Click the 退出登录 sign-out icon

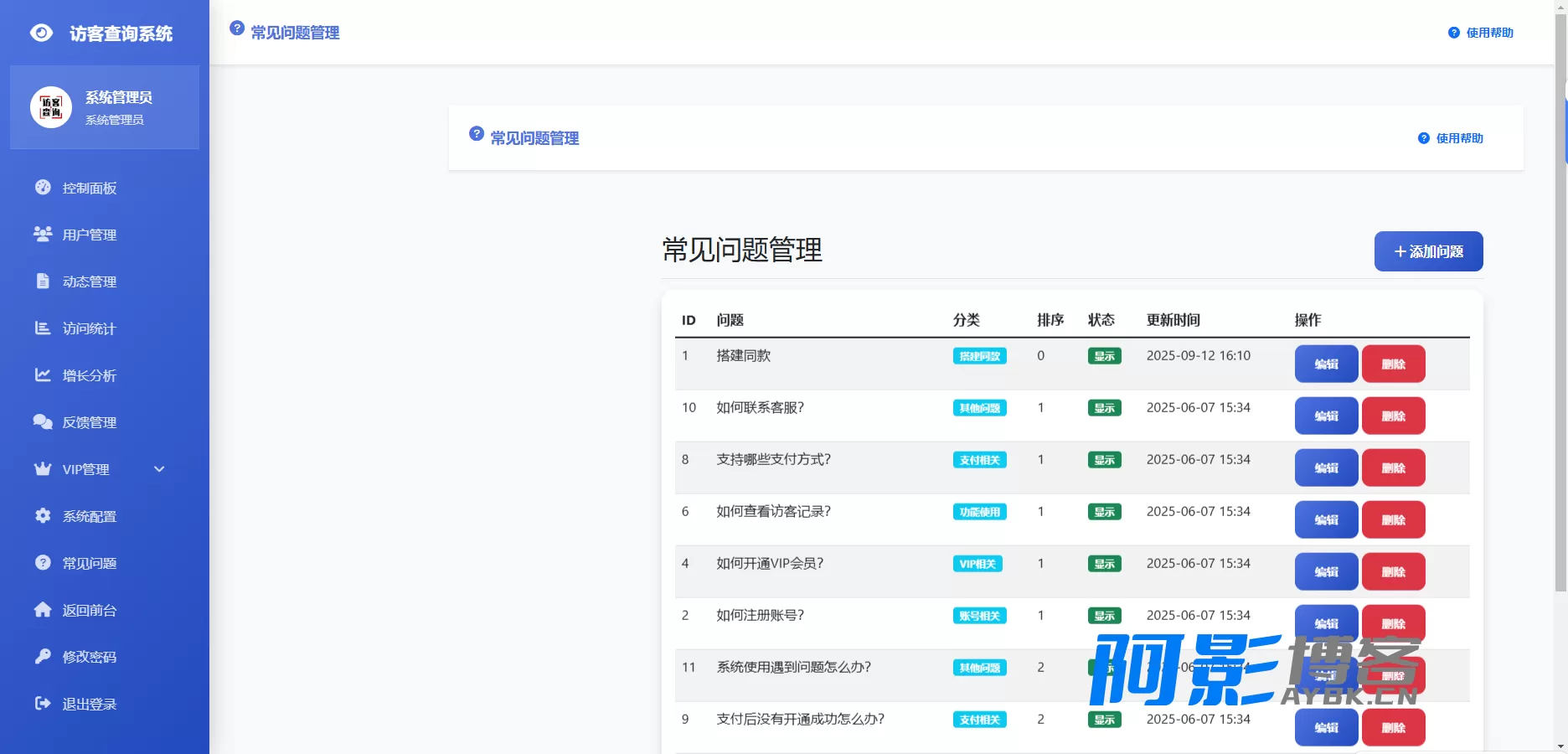(43, 703)
